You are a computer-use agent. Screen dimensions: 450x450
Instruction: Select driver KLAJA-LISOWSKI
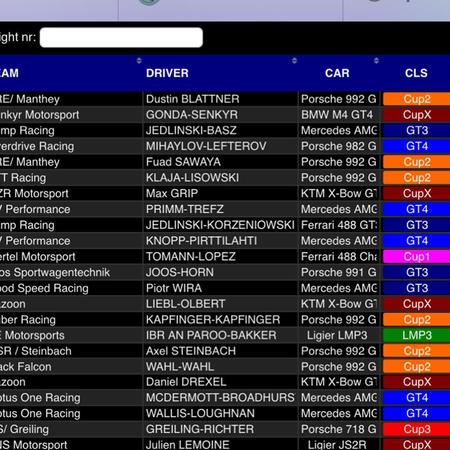(x=192, y=178)
